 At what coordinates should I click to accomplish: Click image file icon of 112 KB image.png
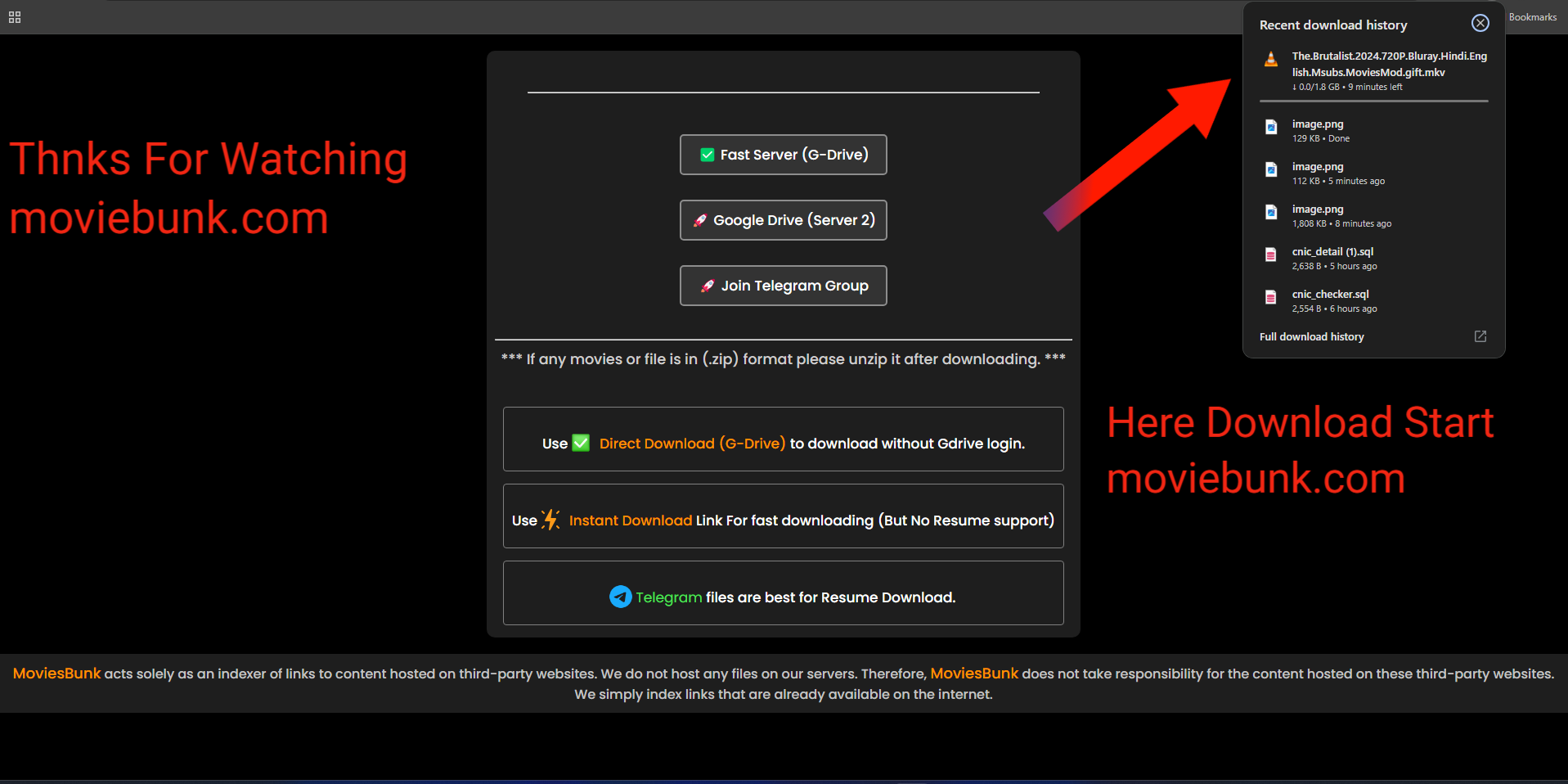pyautogui.click(x=1270, y=169)
